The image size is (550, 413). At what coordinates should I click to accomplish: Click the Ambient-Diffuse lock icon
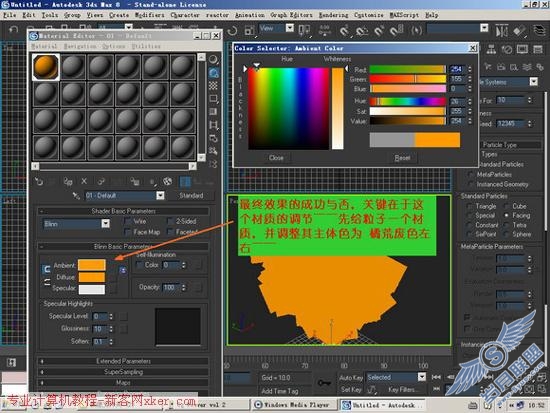tap(46, 269)
